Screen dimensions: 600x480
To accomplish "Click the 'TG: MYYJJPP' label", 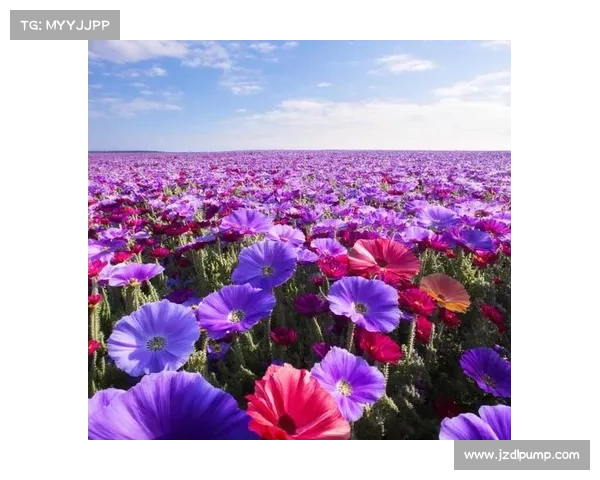I will pyautogui.click(x=65, y=25).
